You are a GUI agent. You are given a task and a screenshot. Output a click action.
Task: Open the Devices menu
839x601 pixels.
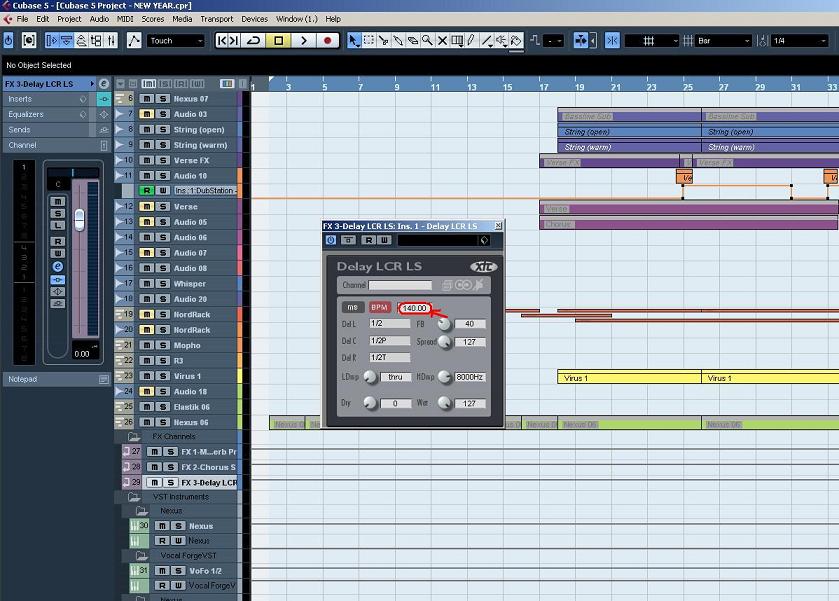[x=255, y=19]
